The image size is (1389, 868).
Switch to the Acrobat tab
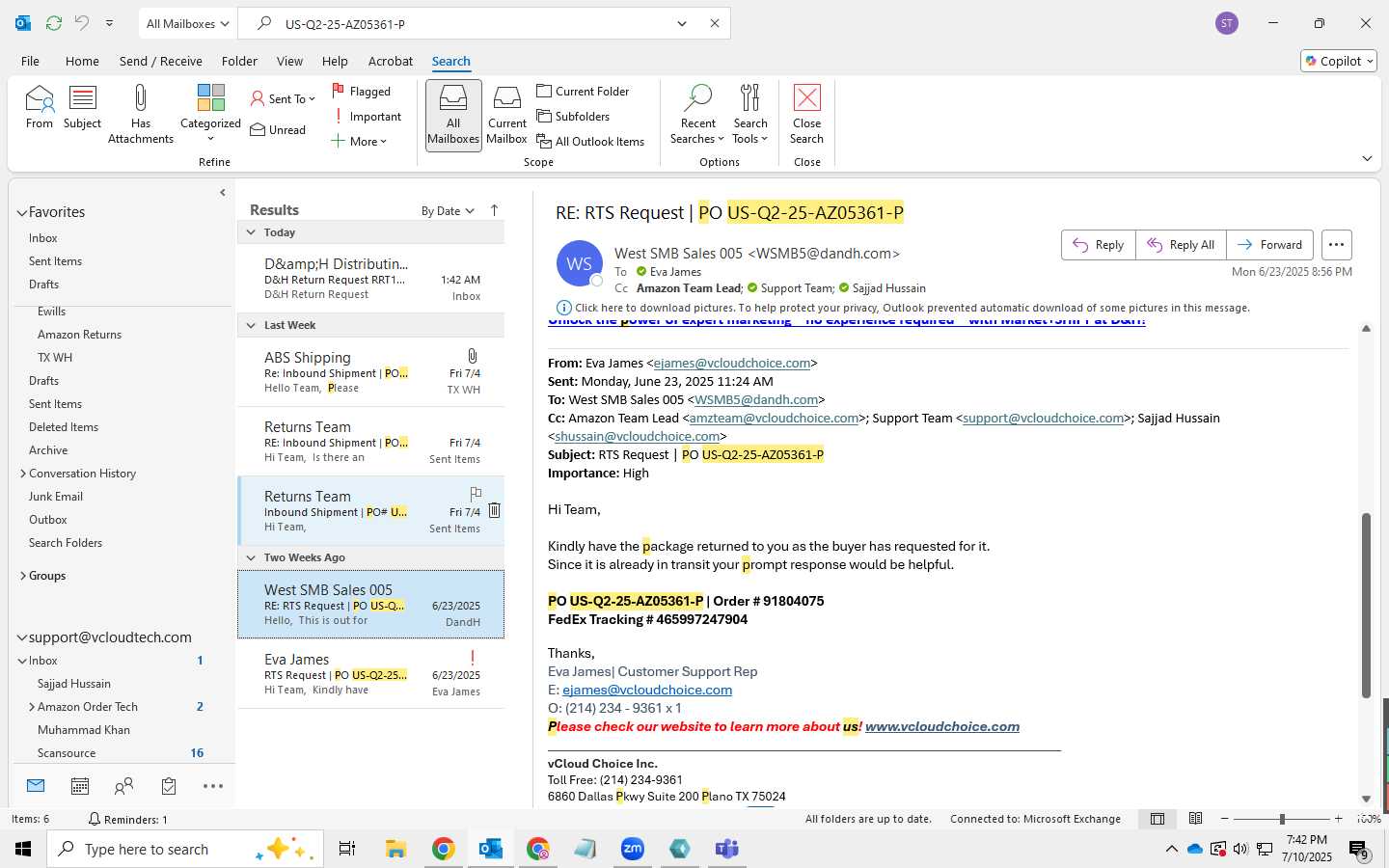point(391,61)
